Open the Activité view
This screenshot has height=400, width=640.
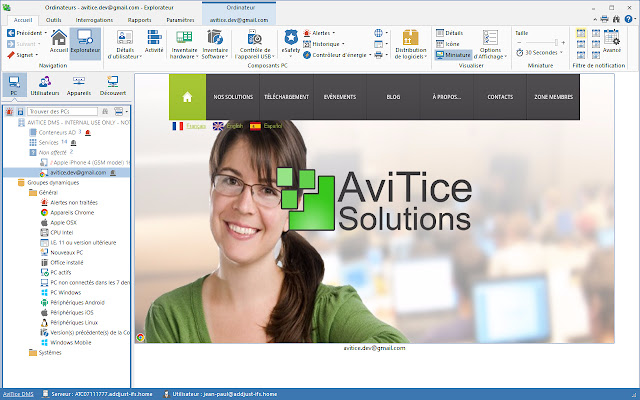coord(154,41)
